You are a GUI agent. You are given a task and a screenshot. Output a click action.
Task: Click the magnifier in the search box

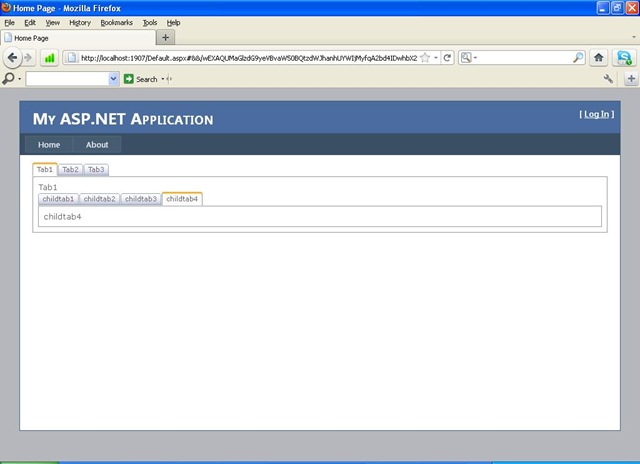pyautogui.click(x=578, y=58)
